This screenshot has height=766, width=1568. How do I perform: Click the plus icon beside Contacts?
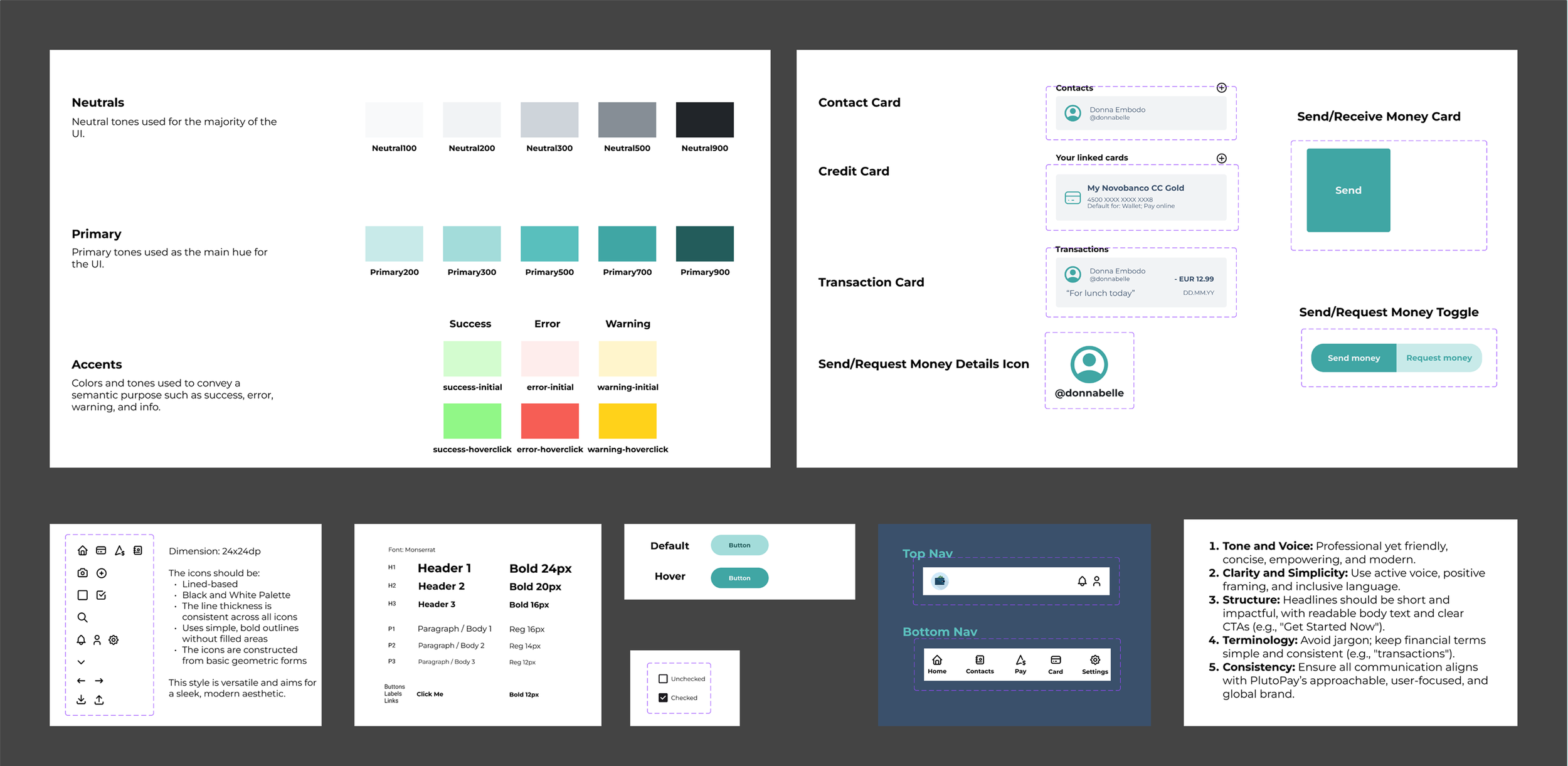coord(1221,88)
